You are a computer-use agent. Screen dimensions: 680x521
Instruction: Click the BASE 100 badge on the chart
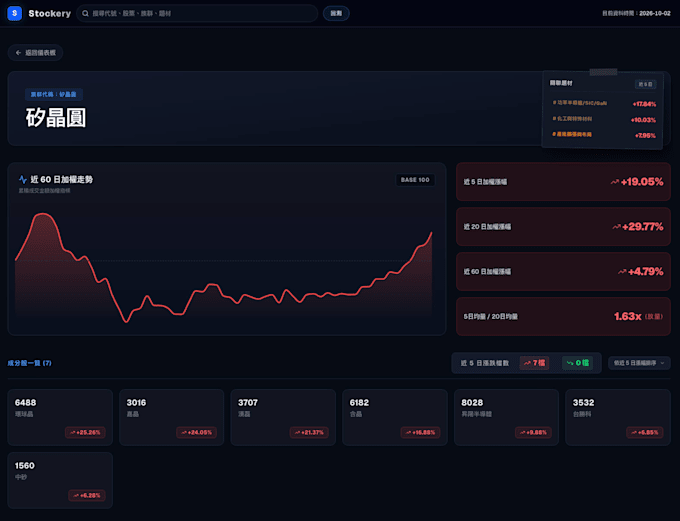click(415, 180)
